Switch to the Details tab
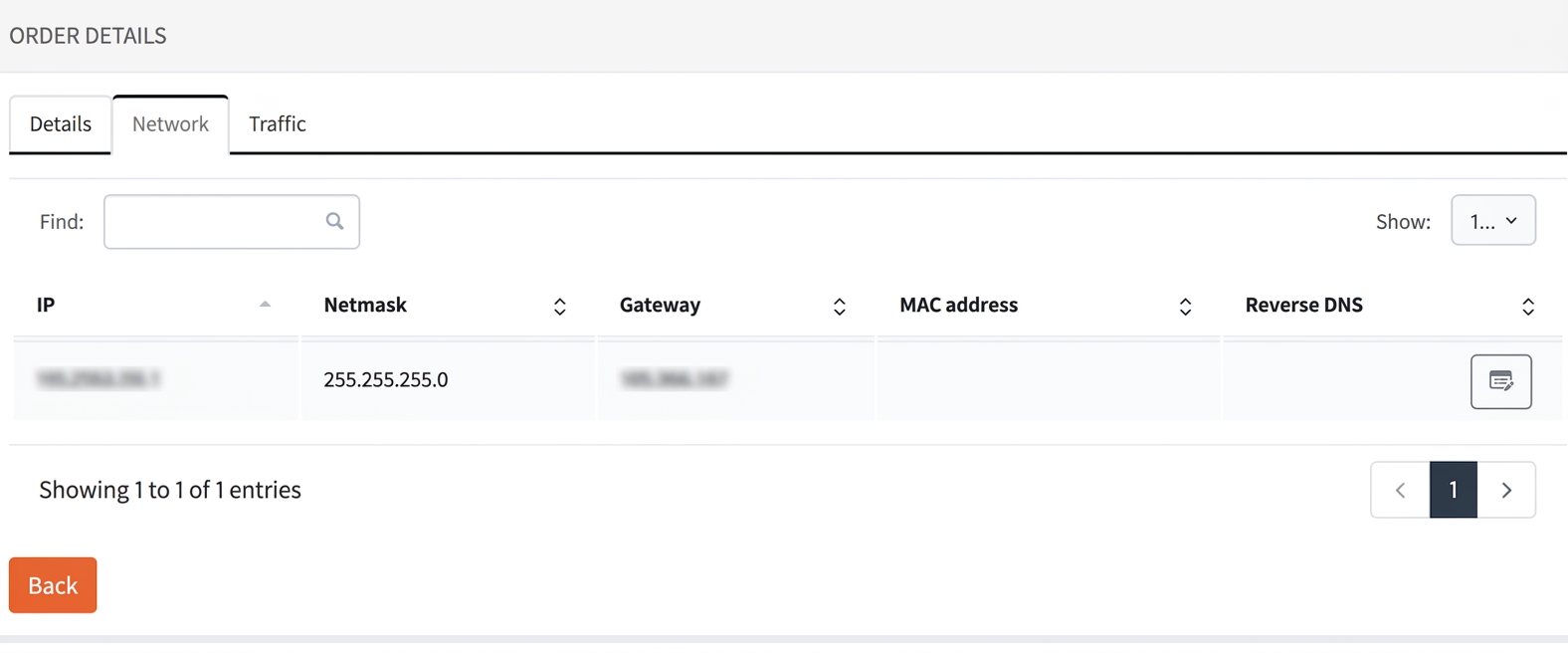This screenshot has width=1568, height=653. pyautogui.click(x=61, y=124)
